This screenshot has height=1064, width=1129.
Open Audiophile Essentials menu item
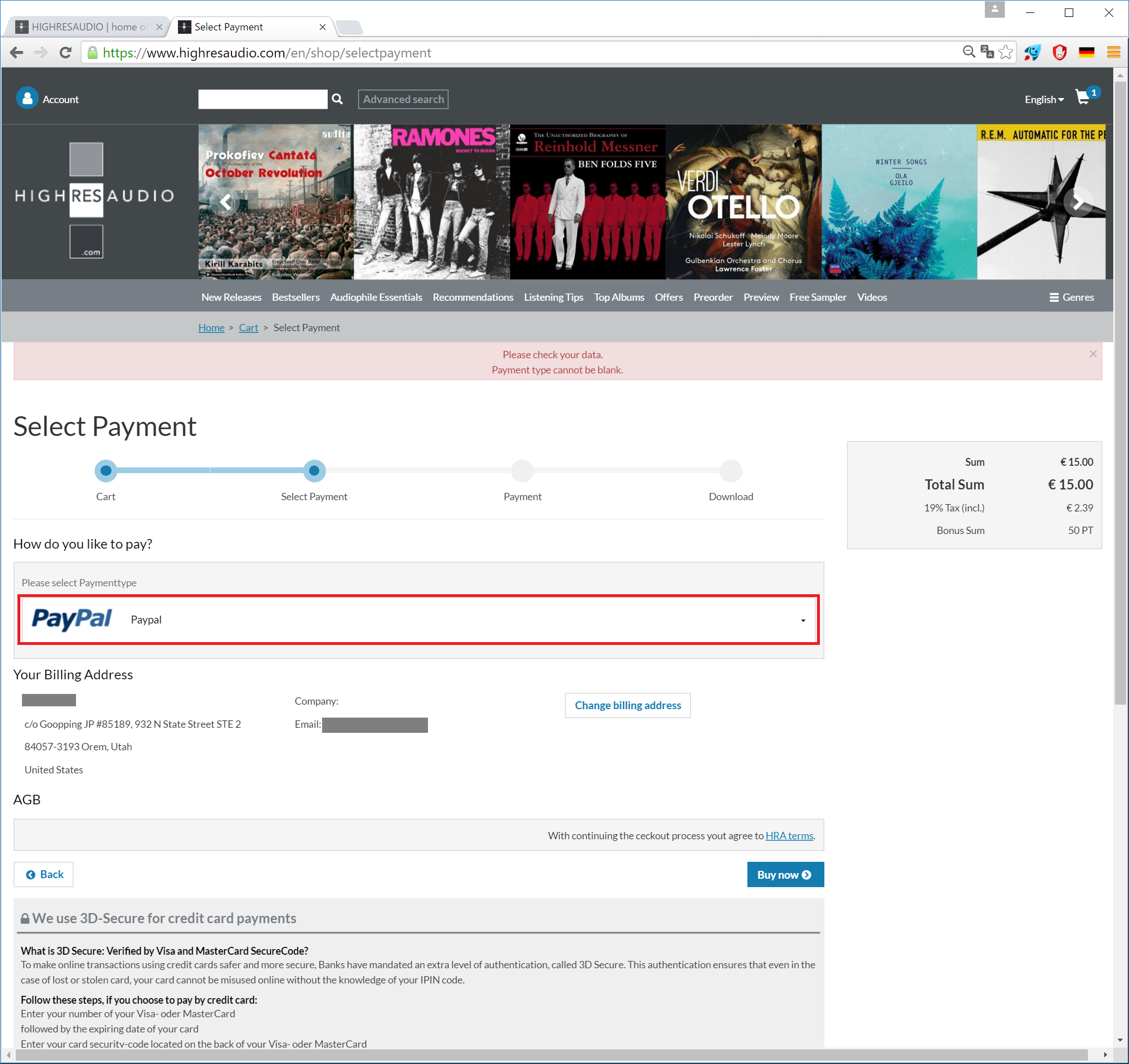[376, 297]
